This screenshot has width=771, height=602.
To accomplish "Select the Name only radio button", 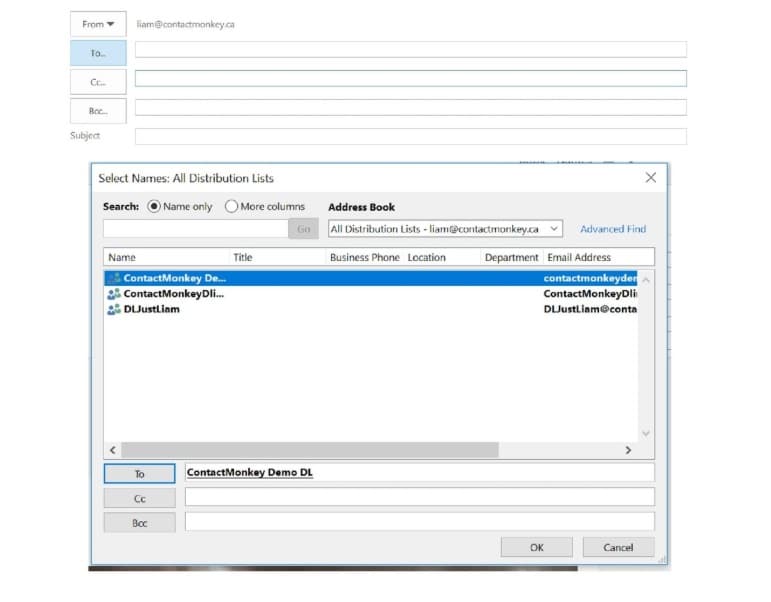I will [x=154, y=207].
